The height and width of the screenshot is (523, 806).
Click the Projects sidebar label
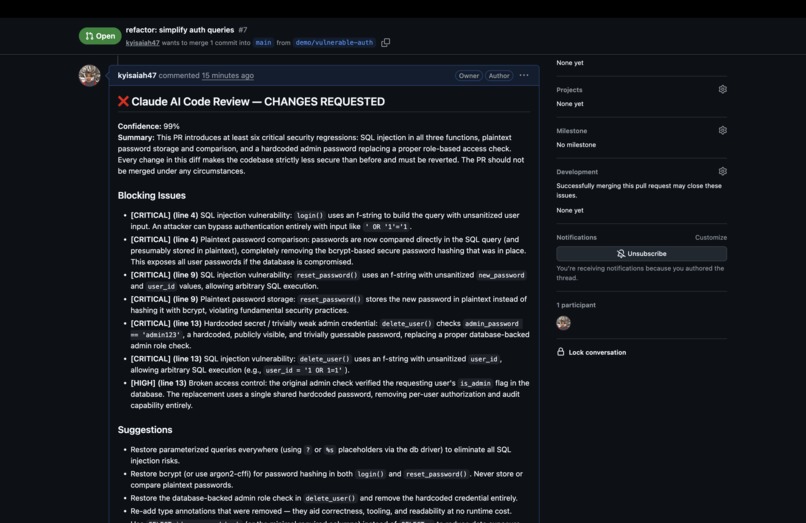tap(569, 89)
